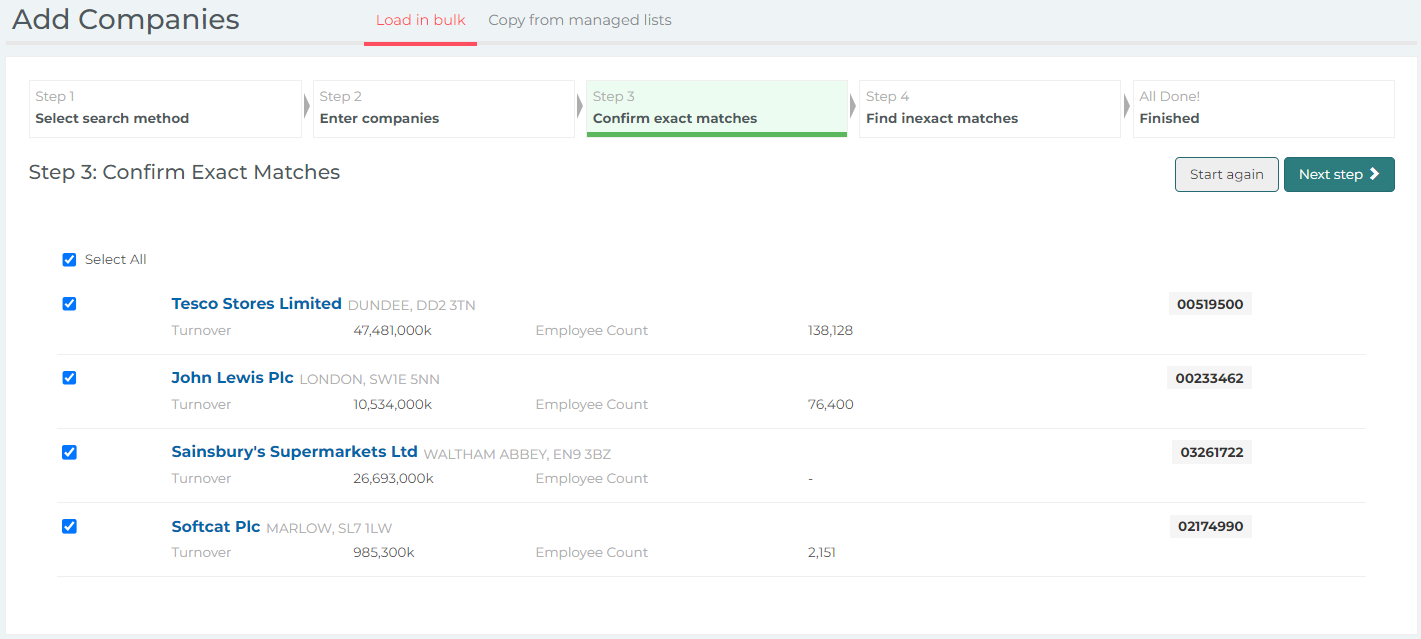The height and width of the screenshot is (639, 1421).
Task: Uncheck the Tesco Stores Limited checkbox
Action: coord(69,304)
